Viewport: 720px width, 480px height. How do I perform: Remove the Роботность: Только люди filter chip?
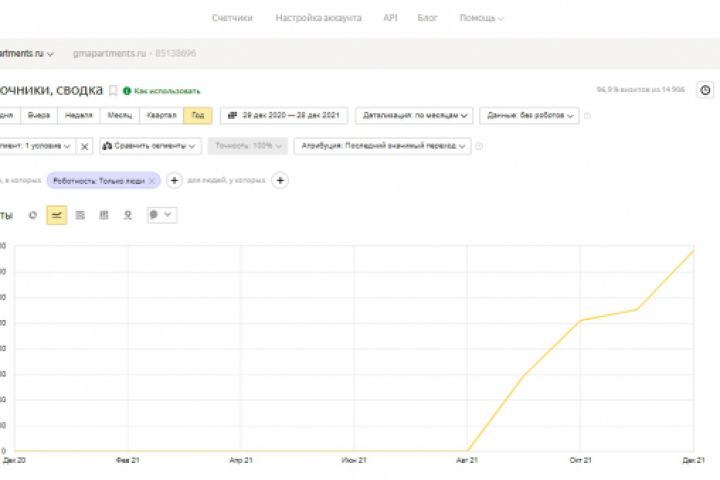[x=152, y=181]
